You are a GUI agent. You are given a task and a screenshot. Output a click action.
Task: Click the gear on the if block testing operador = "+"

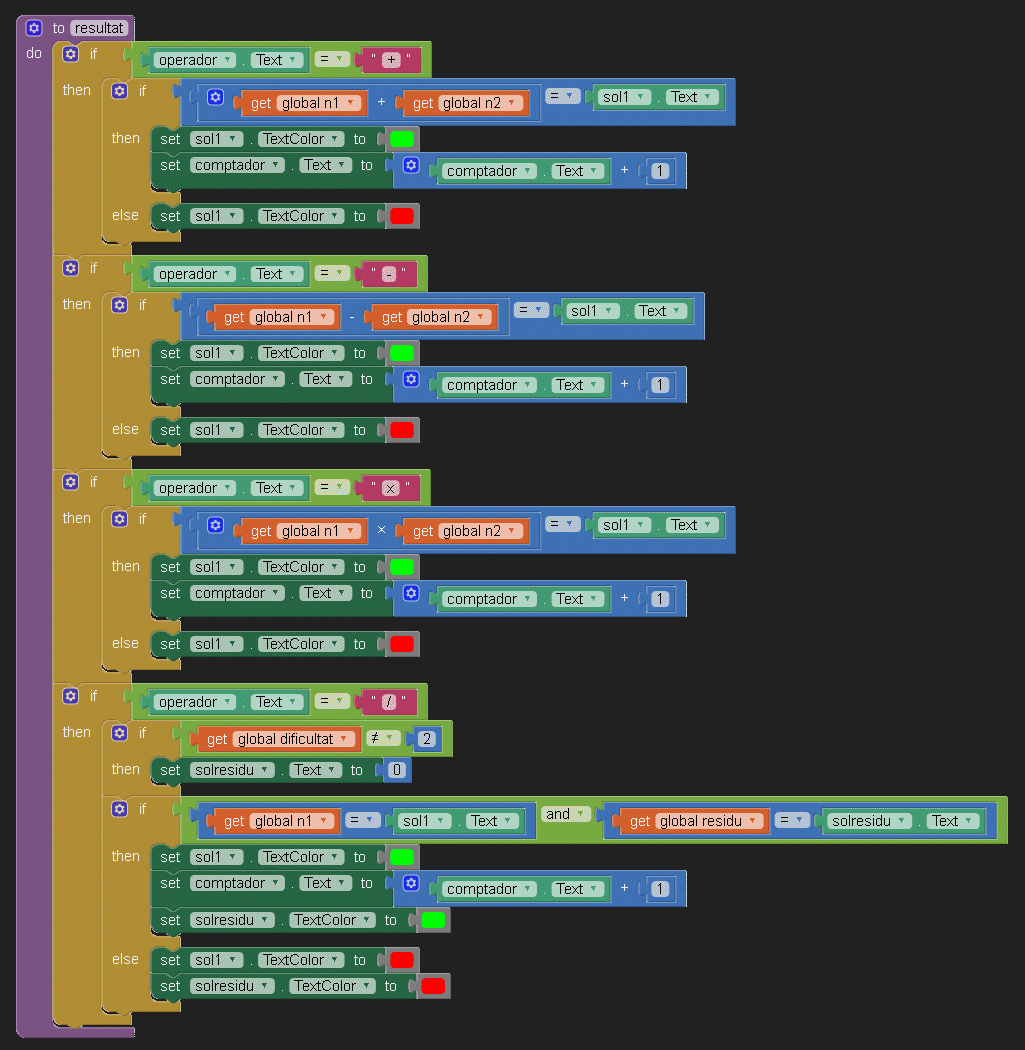pos(71,54)
